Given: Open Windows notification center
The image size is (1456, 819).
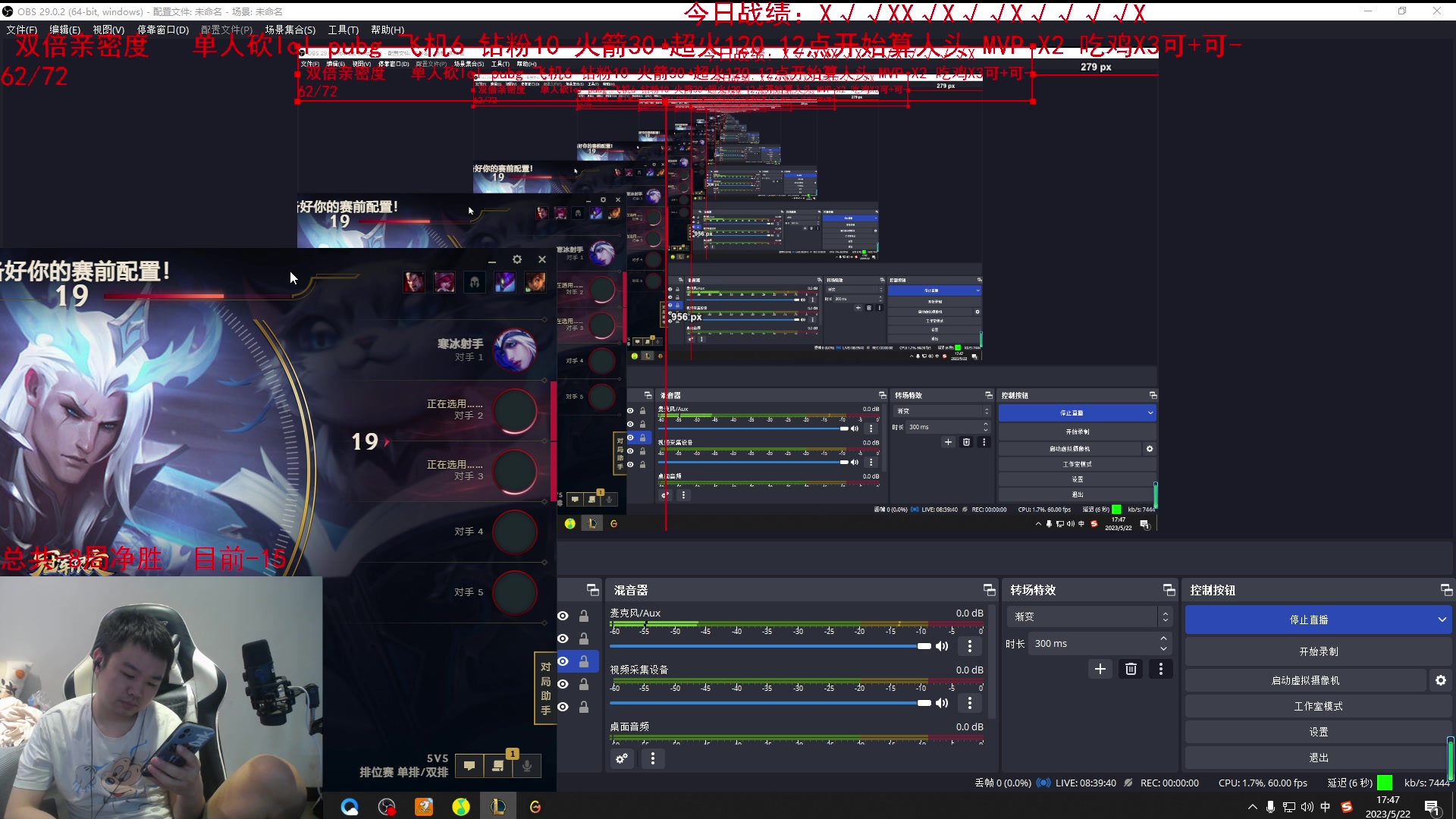Looking at the screenshot, I should pyautogui.click(x=1432, y=808).
